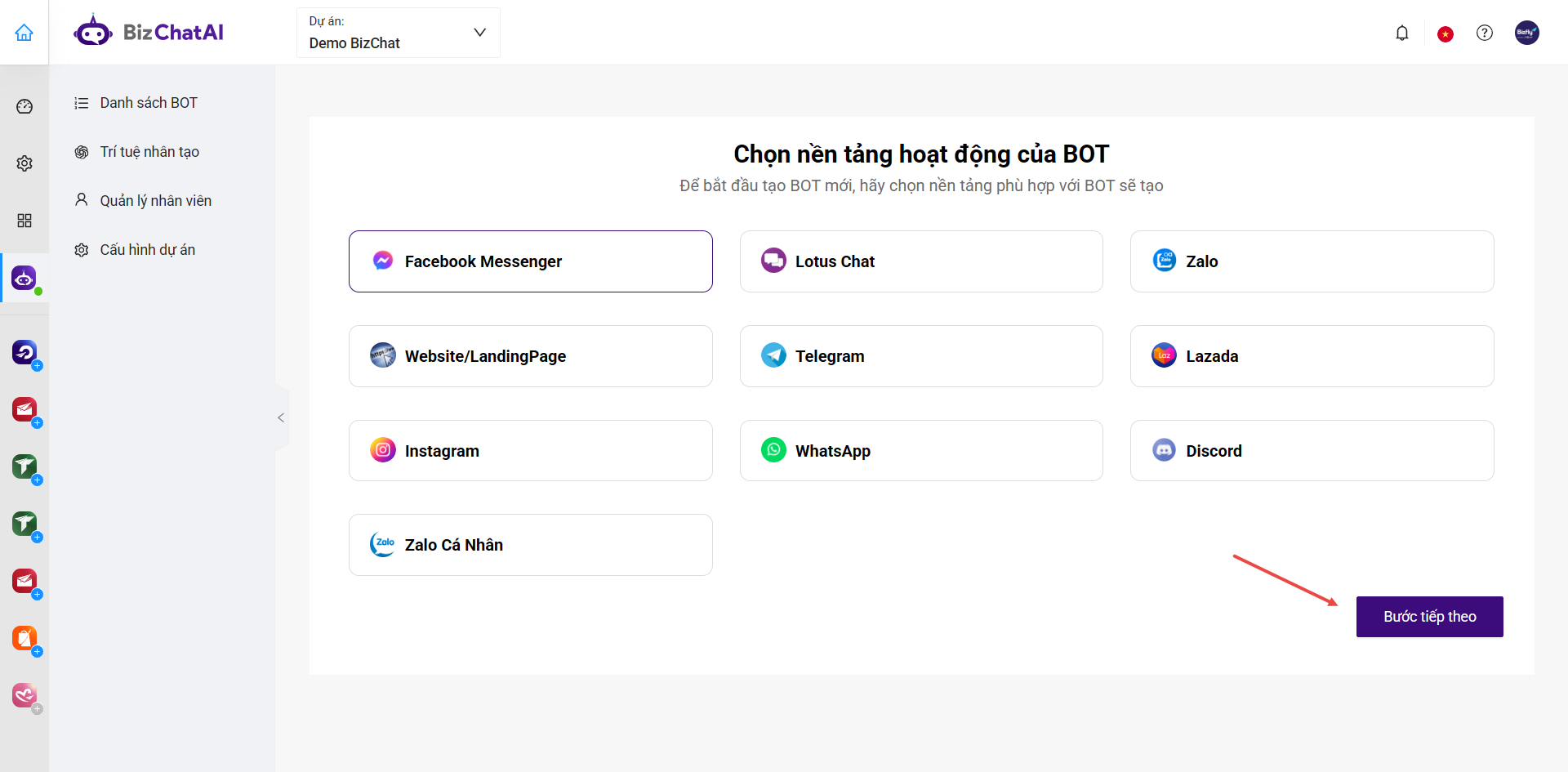Open Quản lý nhân viên menu
This screenshot has width=1568, height=772.
(156, 201)
